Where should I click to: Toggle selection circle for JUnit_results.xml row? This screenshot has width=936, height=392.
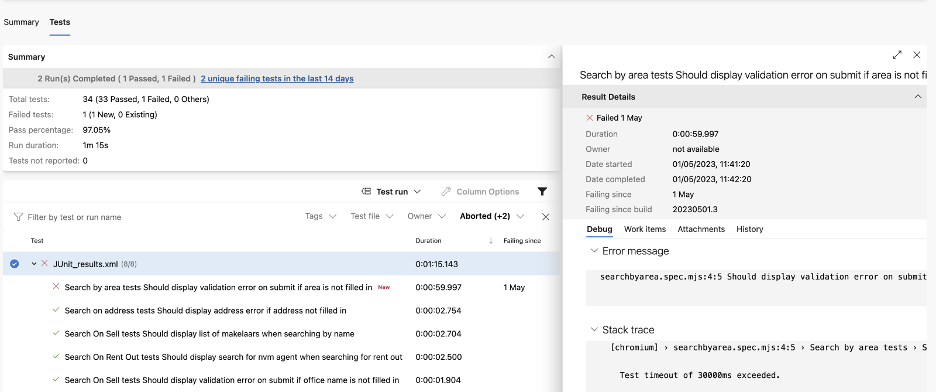click(15, 264)
